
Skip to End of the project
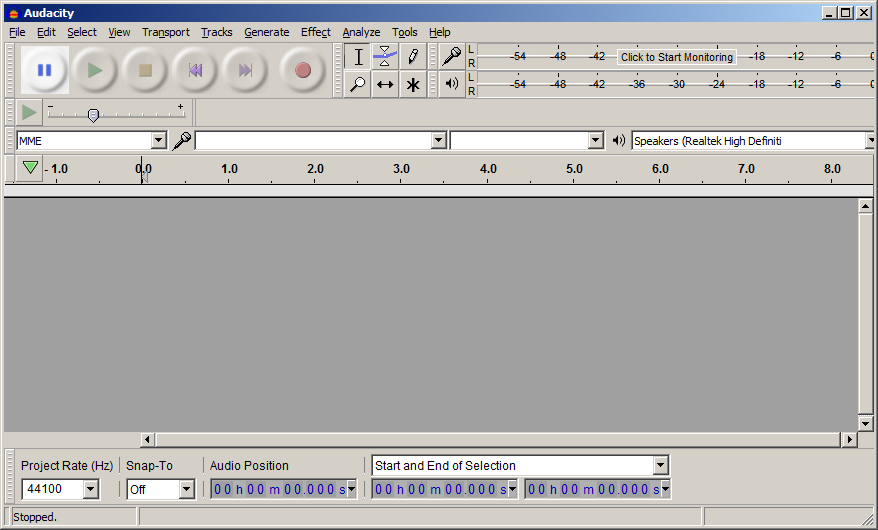245,70
